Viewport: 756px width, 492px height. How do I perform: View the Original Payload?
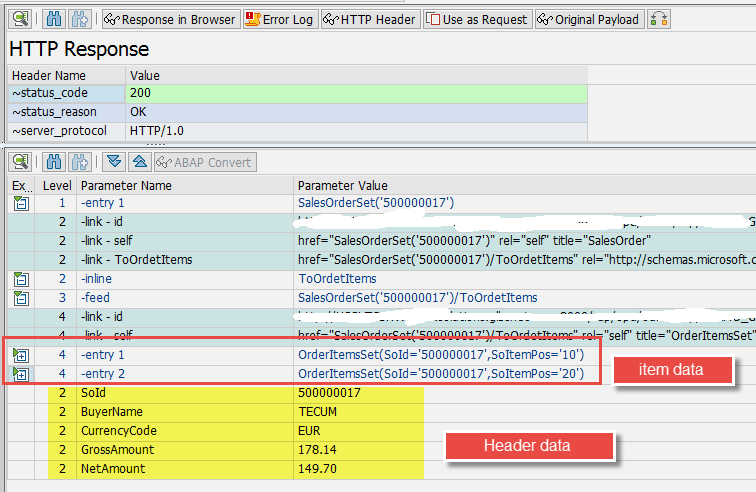(x=588, y=19)
